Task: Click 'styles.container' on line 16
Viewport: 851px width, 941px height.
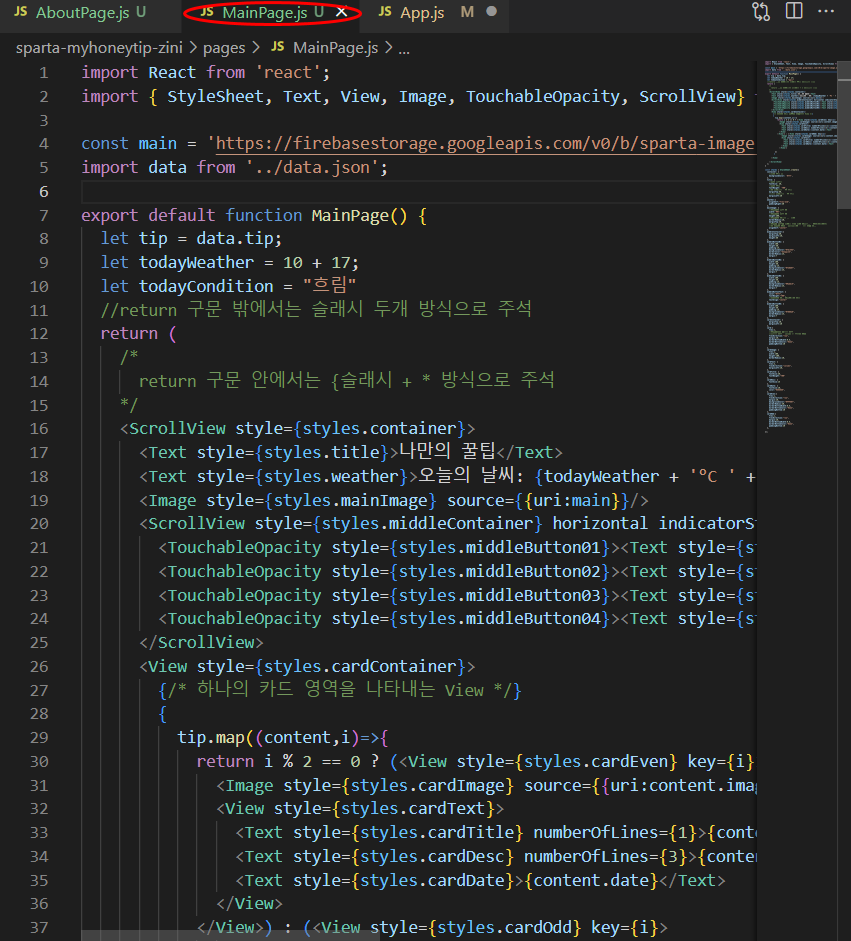Action: pyautogui.click(x=379, y=428)
